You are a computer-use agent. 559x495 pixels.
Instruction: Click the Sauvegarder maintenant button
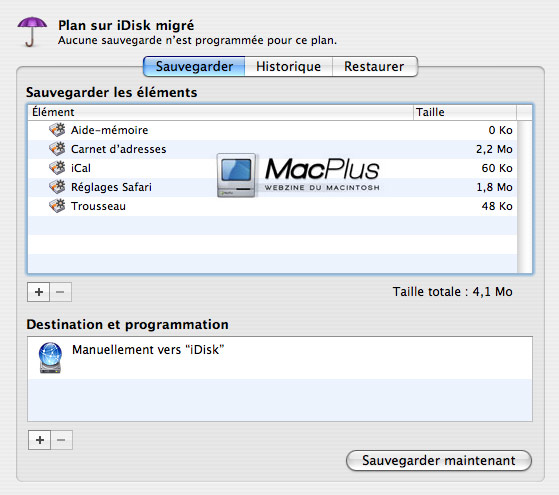tap(439, 460)
